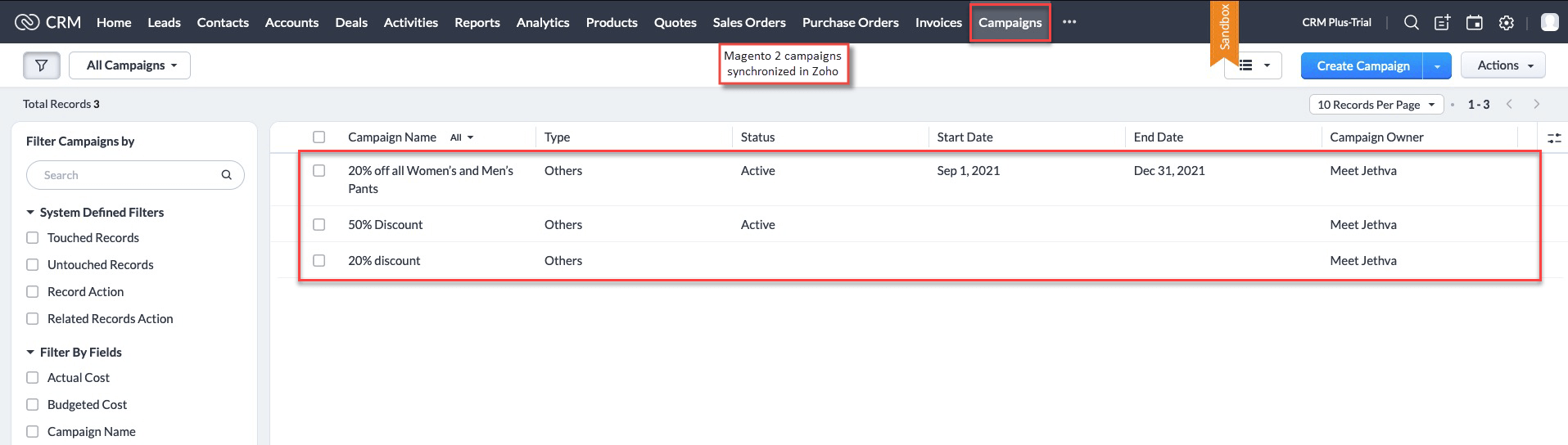Click the quick create plus icon

coord(1443,23)
